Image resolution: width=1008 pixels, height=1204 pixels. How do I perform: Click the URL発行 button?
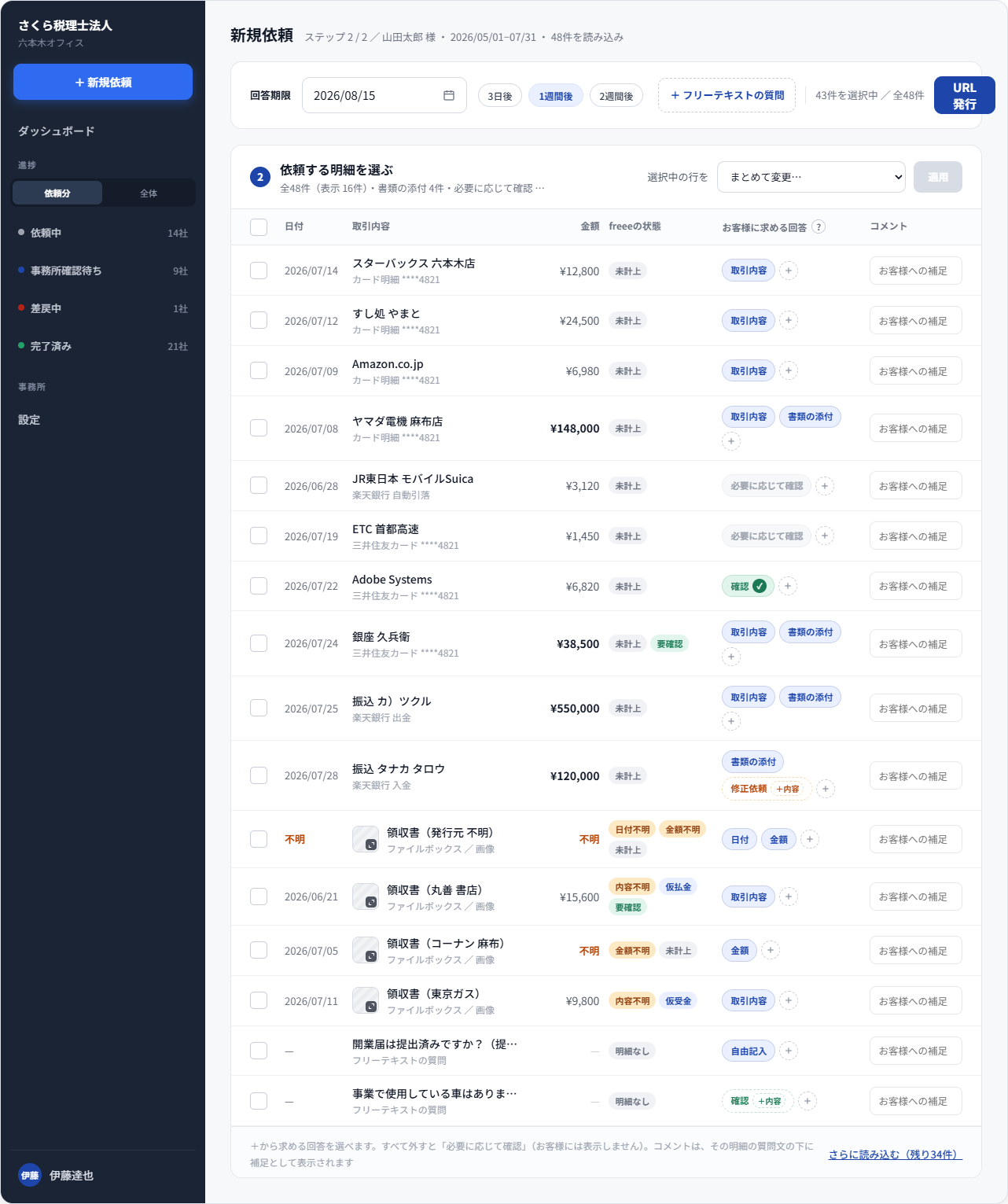click(x=965, y=95)
